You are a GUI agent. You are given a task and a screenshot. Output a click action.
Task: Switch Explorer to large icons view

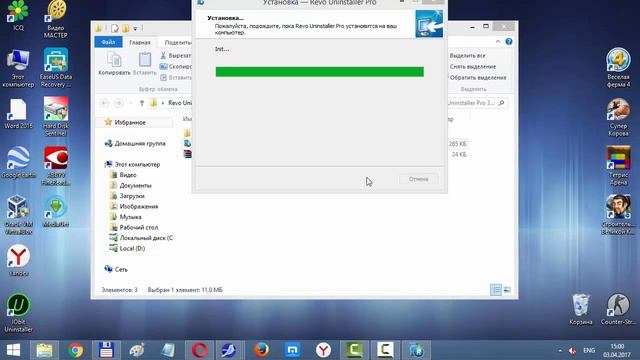507,290
